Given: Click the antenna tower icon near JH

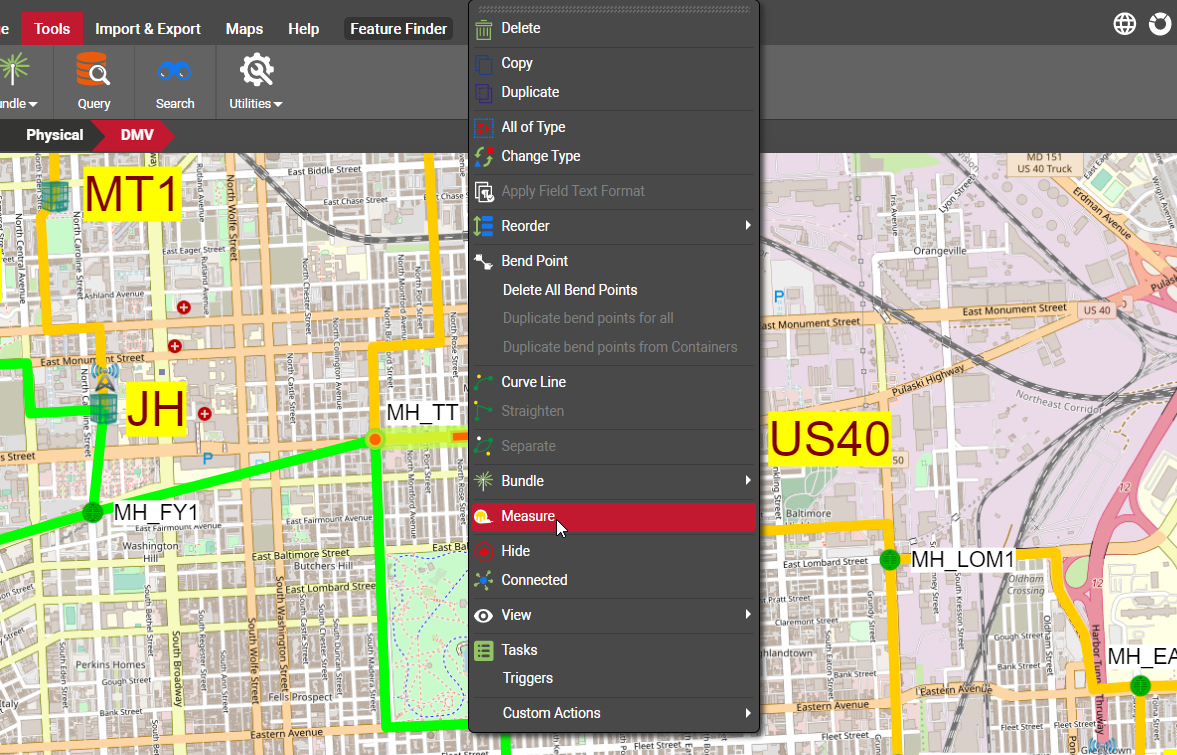Looking at the screenshot, I should click(102, 377).
